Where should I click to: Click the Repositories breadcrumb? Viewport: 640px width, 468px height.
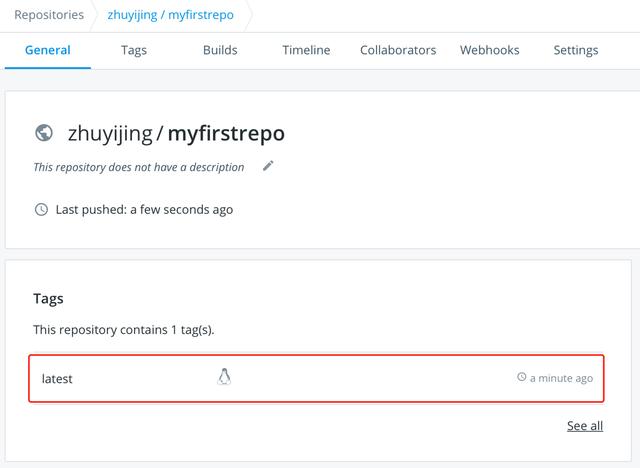(x=49, y=15)
